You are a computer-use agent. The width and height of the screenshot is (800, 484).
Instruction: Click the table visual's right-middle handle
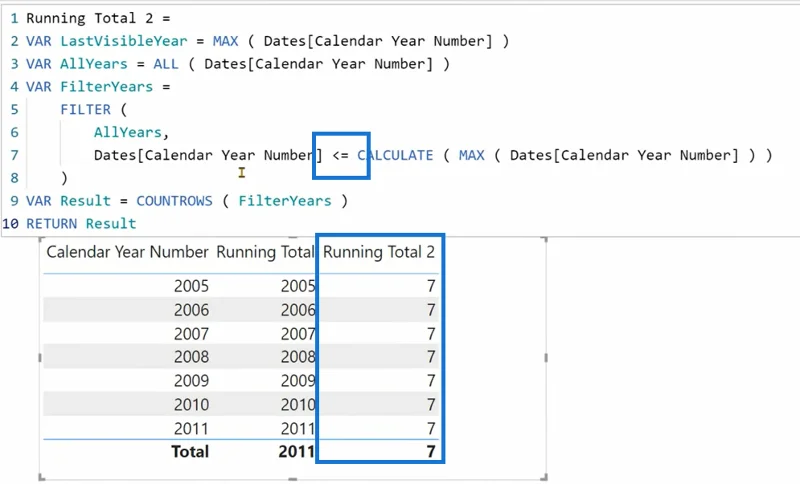click(546, 358)
